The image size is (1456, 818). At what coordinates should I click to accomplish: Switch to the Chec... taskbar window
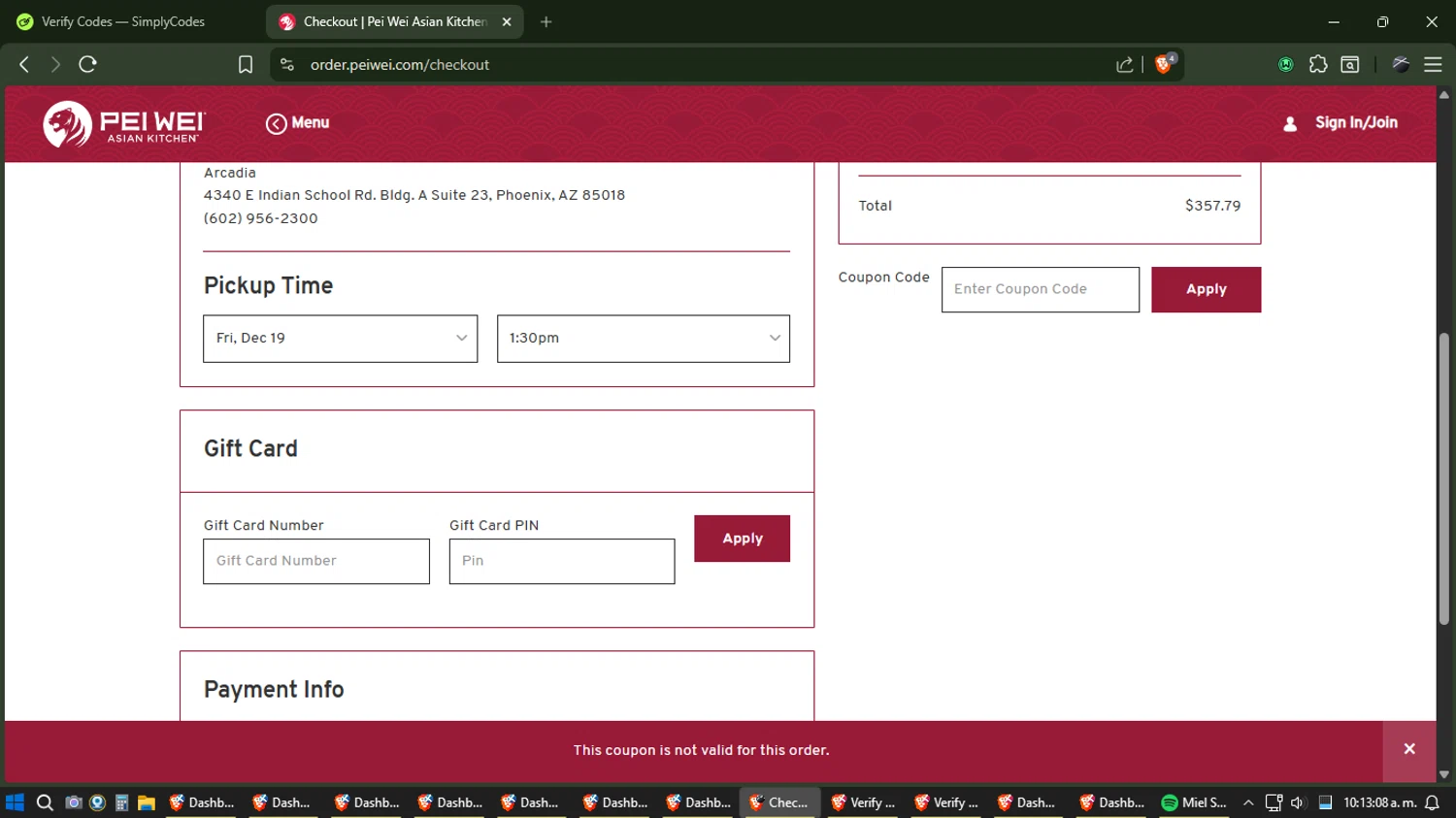coord(779,802)
